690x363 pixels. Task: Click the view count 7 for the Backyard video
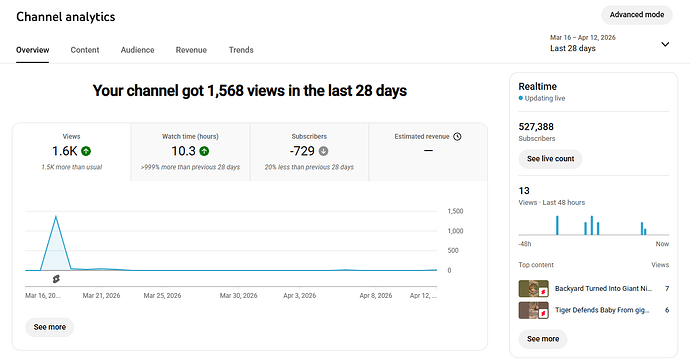[x=667, y=289]
